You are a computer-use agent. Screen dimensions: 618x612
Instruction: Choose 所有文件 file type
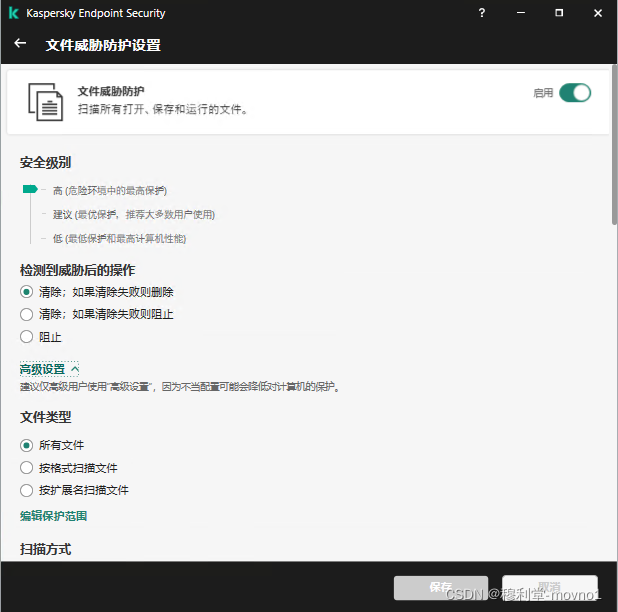pyautogui.click(x=52, y=445)
